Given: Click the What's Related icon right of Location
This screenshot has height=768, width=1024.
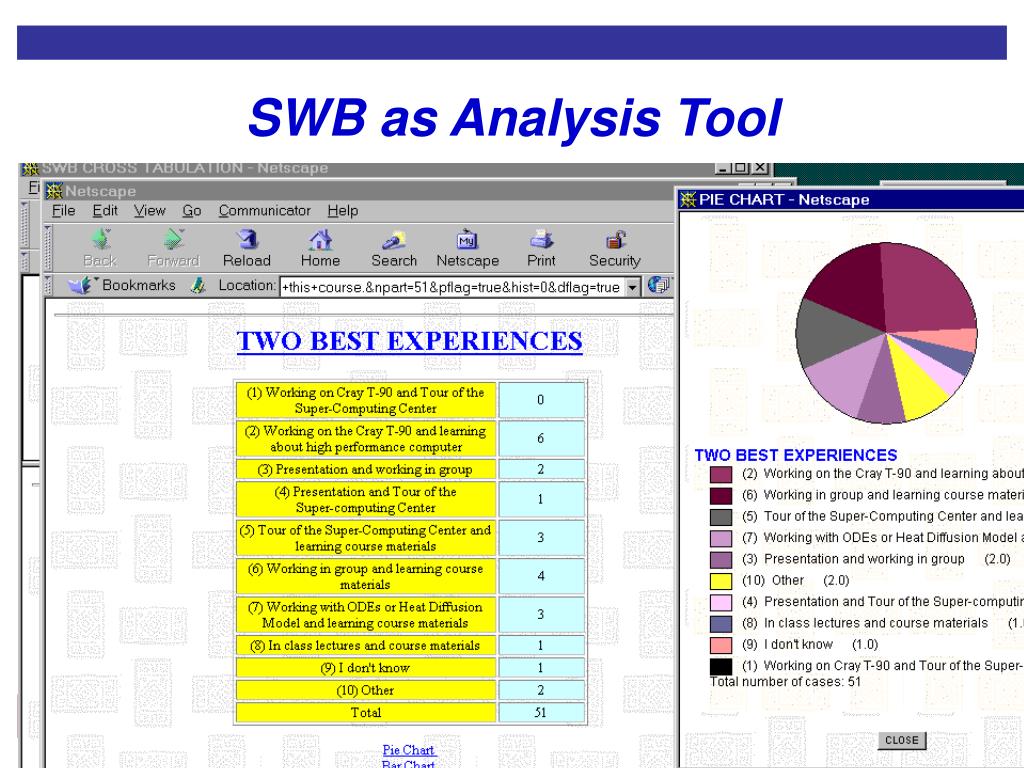Looking at the screenshot, I should [658, 285].
